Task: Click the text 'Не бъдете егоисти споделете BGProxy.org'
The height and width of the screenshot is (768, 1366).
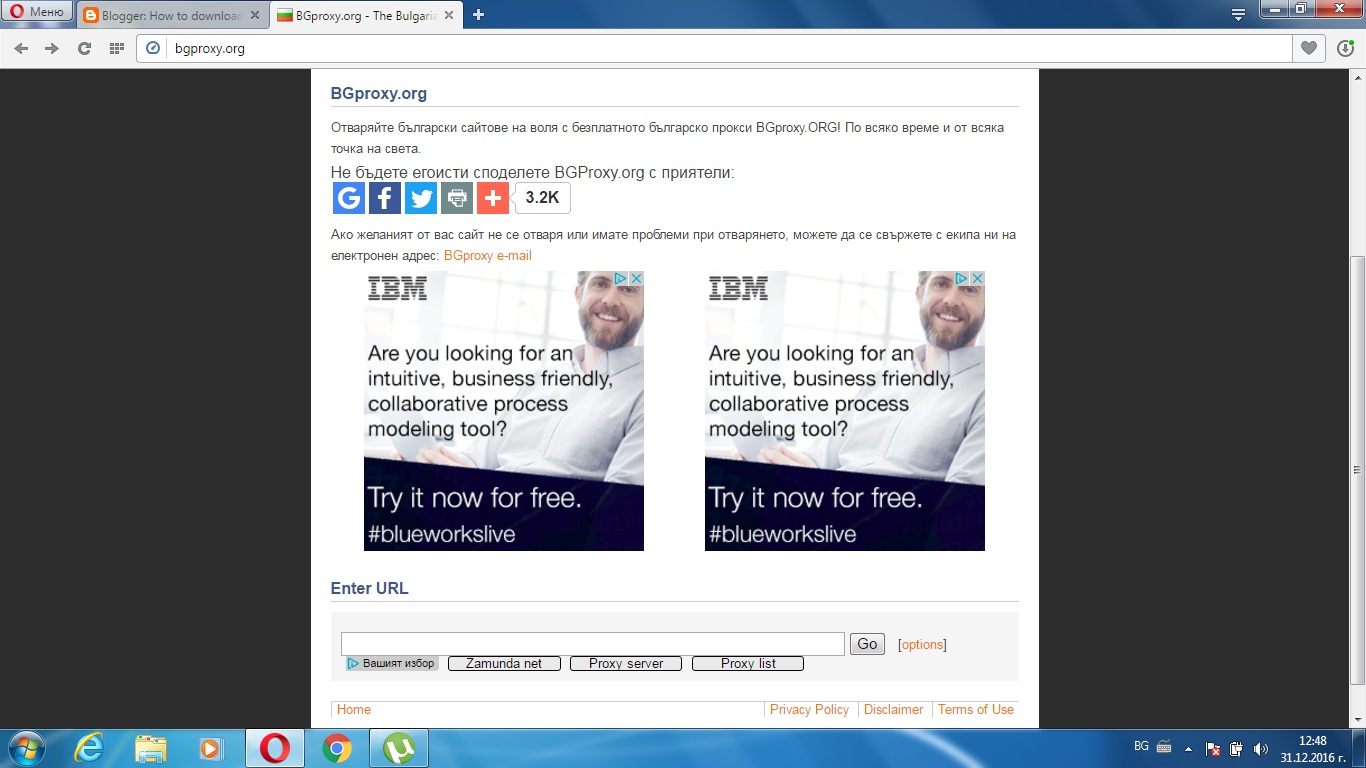Action: (x=488, y=173)
